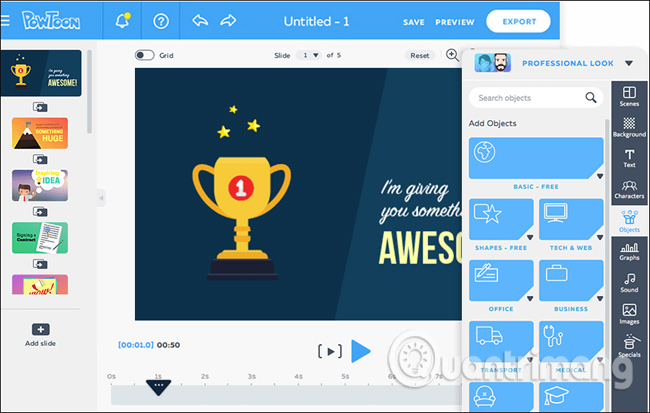This screenshot has height=413, width=650.
Task: Click the play current slide bracket button
Action: [x=330, y=351]
